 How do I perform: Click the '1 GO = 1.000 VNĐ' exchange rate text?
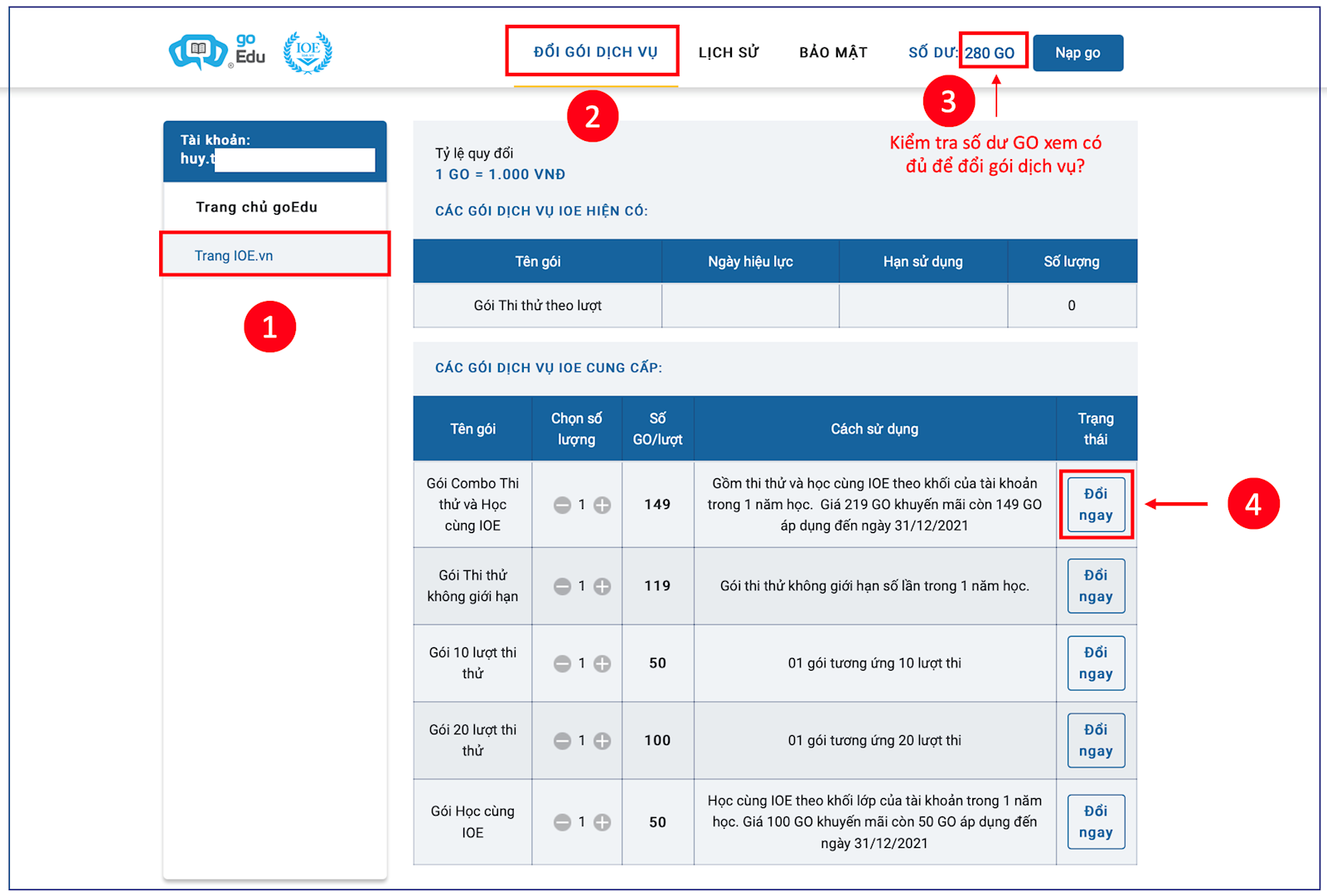tap(501, 174)
